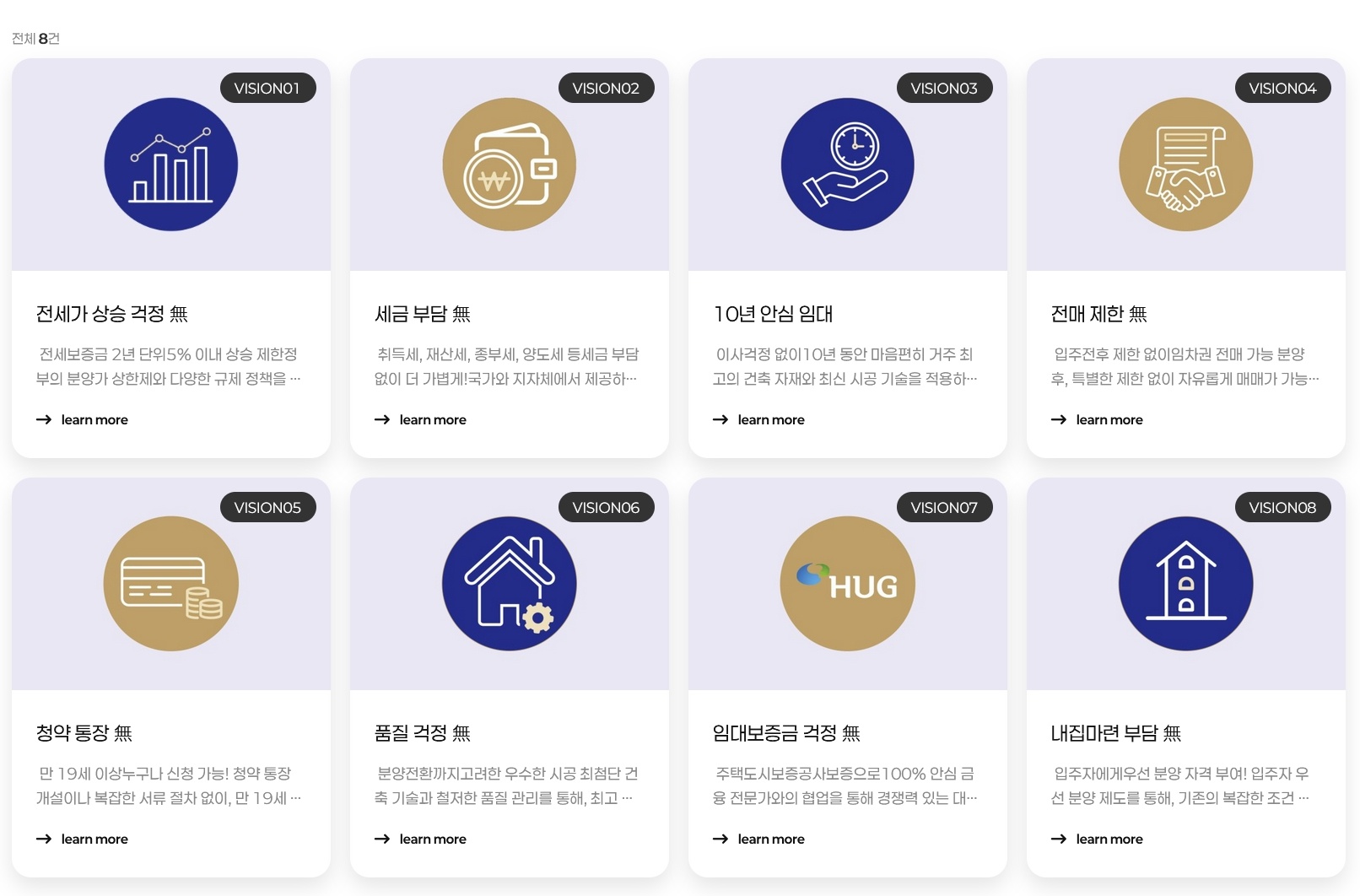
Task: Select the 임대보증금 걱정 無 card title
Action: click(x=786, y=733)
